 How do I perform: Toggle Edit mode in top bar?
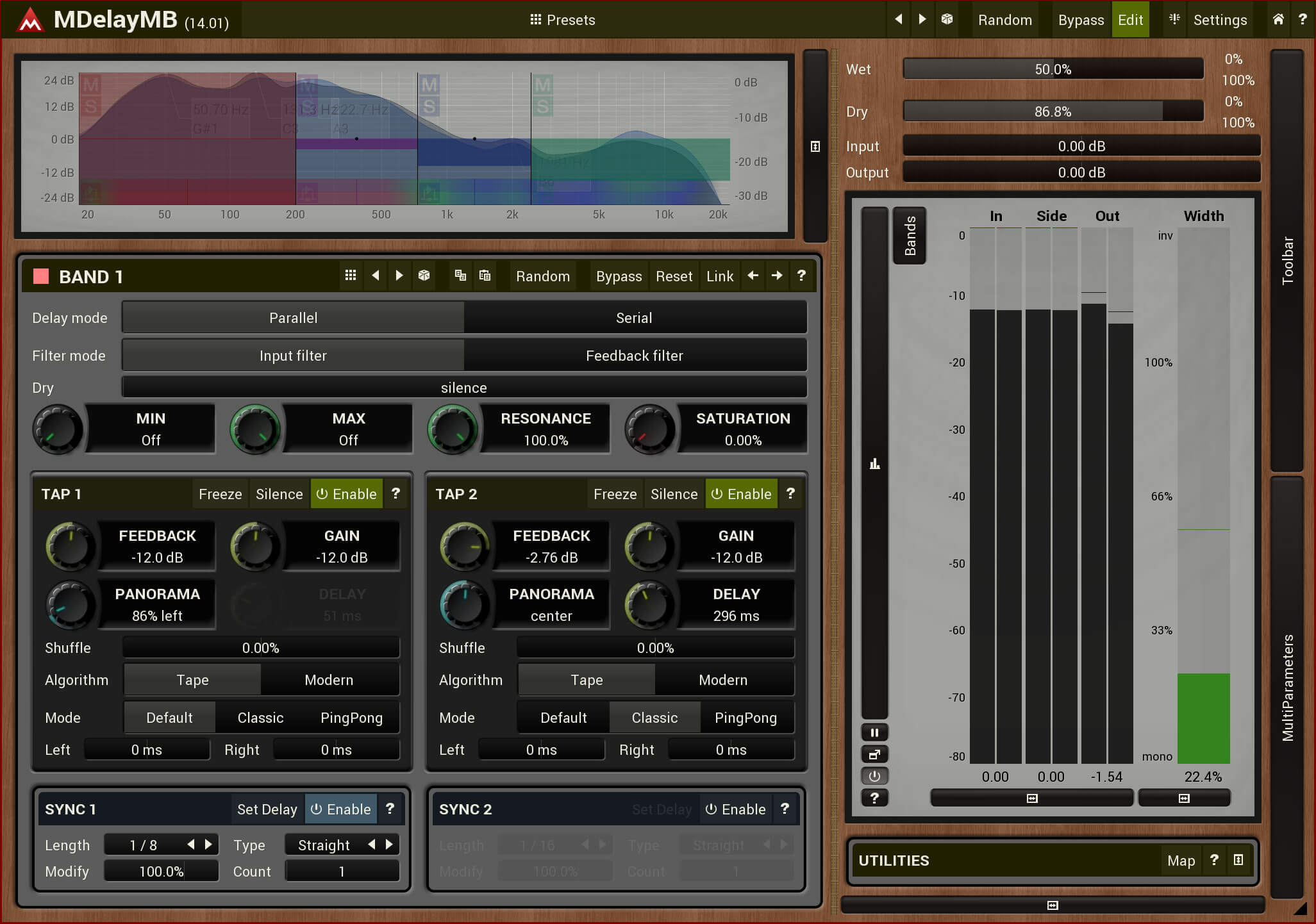coord(1130,20)
